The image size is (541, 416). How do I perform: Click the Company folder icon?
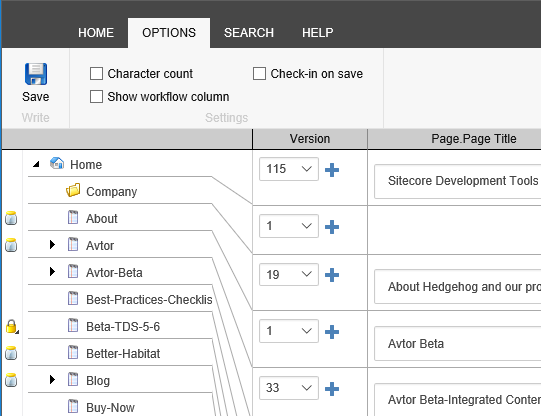[x=73, y=190]
